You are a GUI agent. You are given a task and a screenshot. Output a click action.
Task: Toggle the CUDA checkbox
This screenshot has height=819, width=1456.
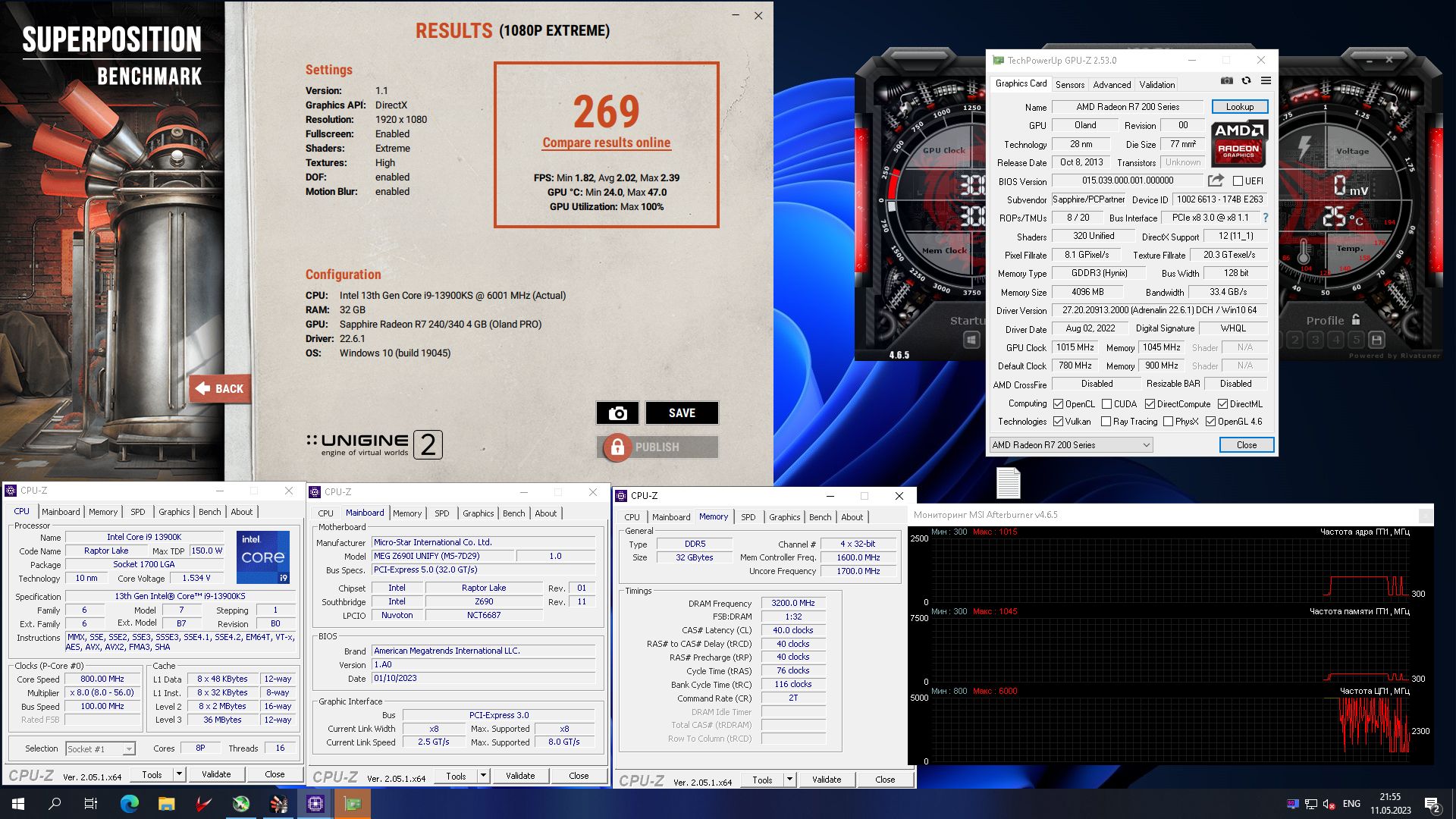click(1106, 404)
